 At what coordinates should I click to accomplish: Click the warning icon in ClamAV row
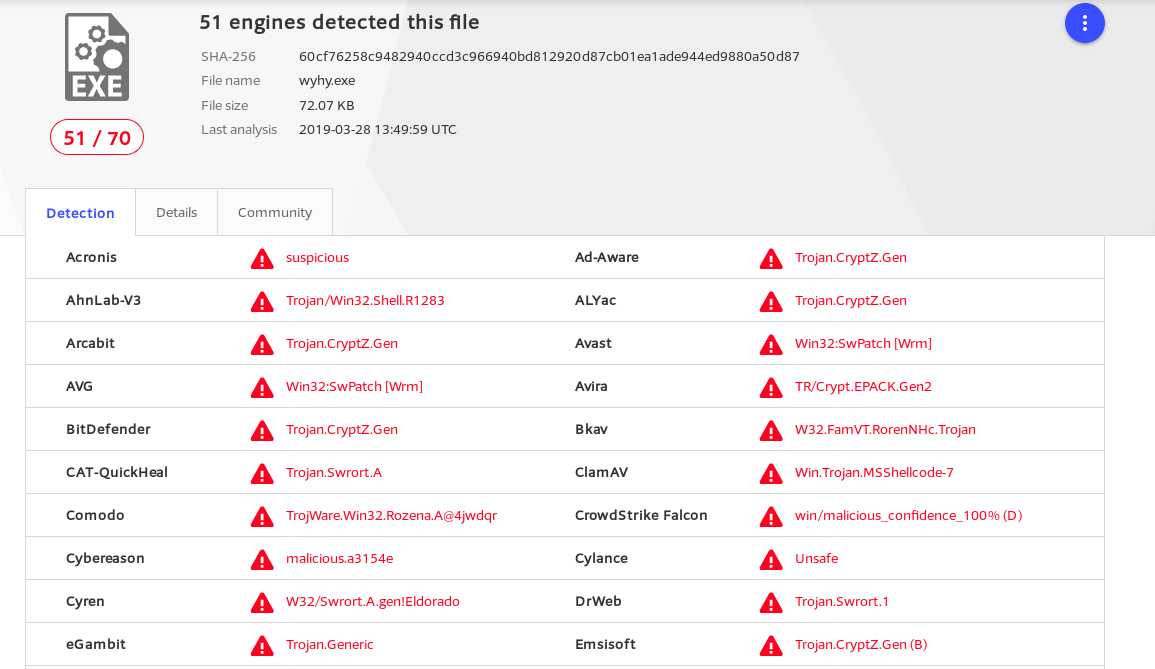tap(770, 473)
